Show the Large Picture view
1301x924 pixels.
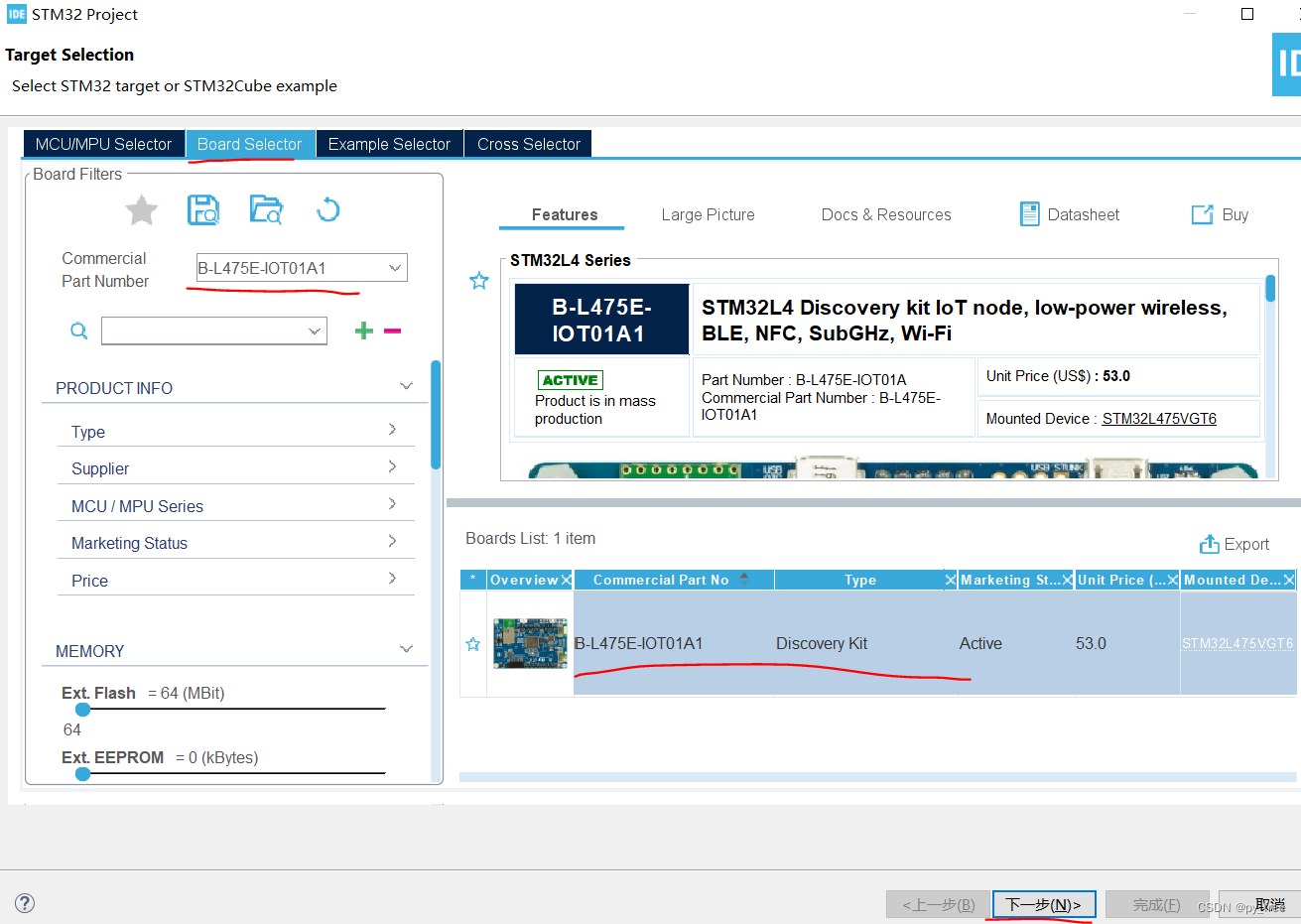708,214
